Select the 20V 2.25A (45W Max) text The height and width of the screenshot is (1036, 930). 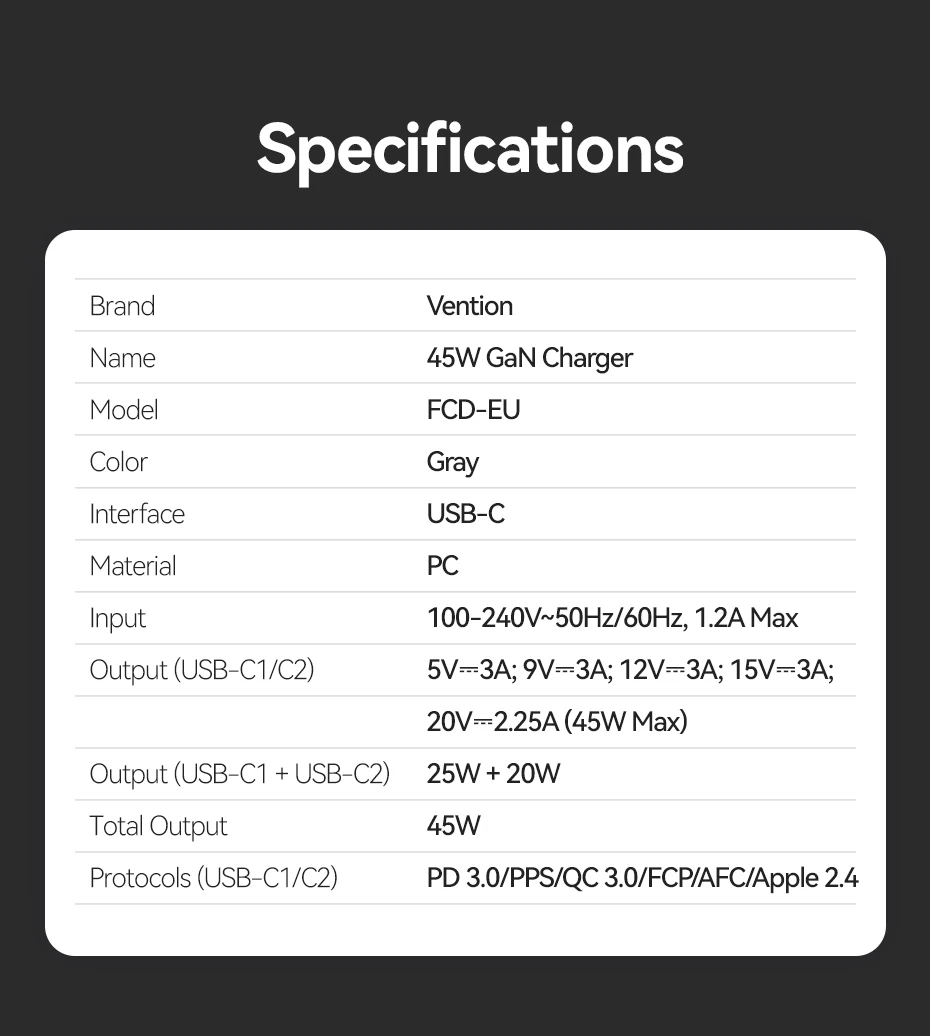(x=557, y=722)
